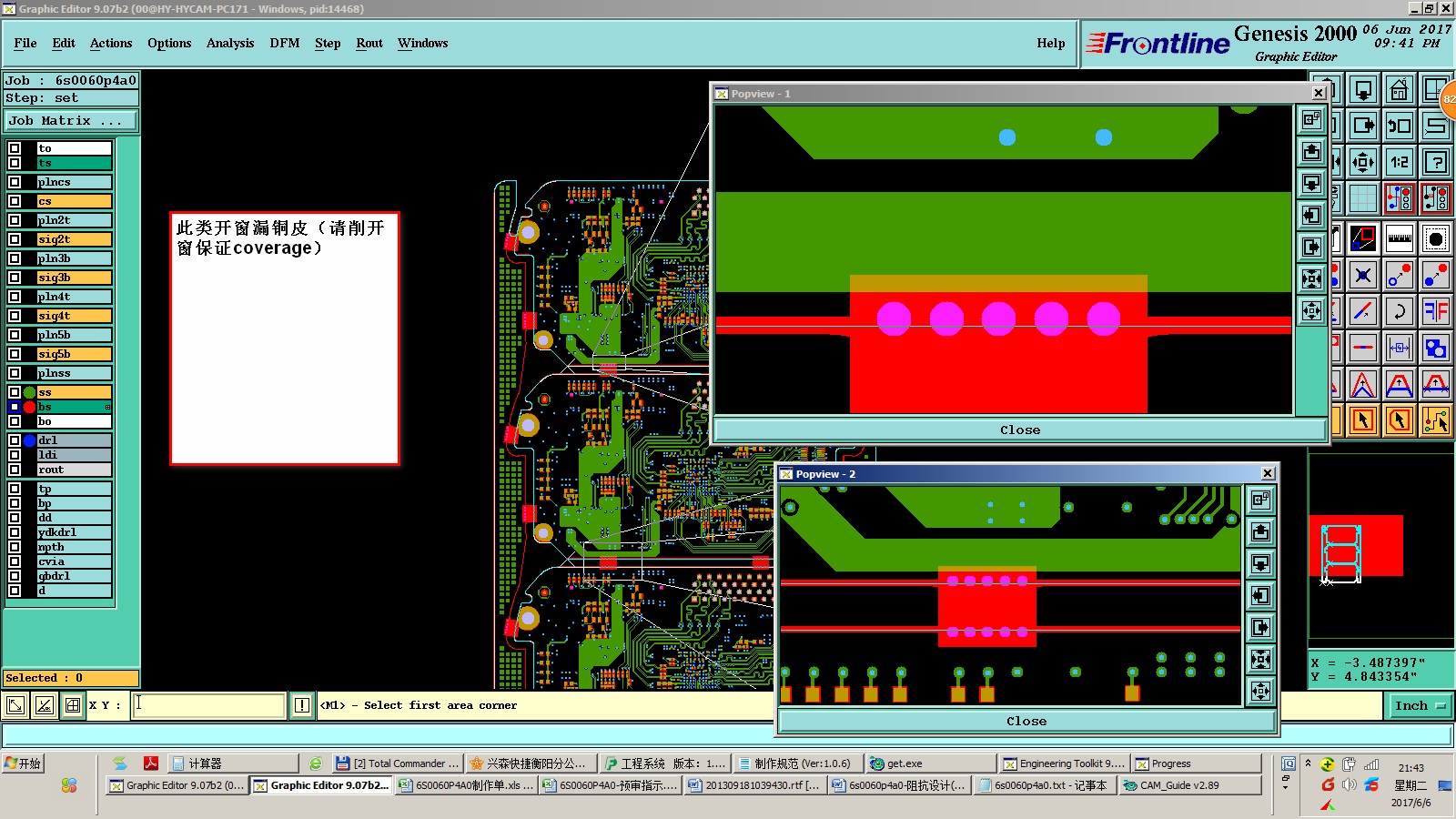
Task: Toggle visibility checkbox for layer ss
Action: 15,392
